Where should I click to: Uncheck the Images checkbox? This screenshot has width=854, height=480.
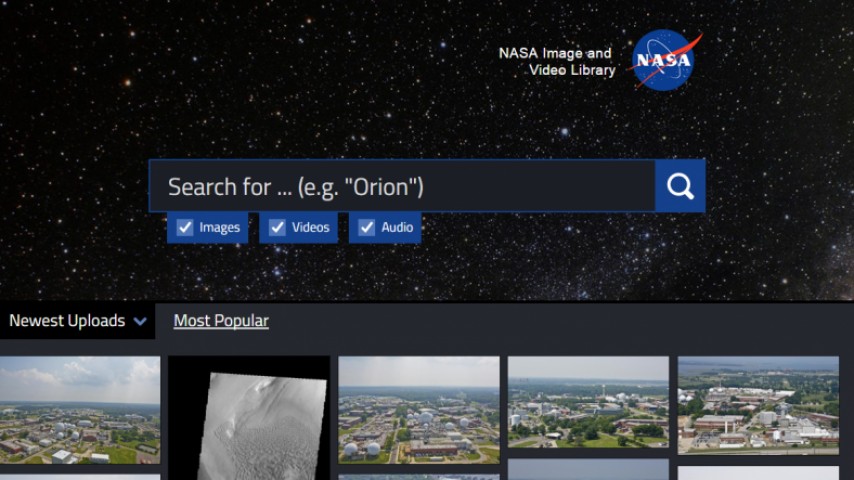[185, 227]
